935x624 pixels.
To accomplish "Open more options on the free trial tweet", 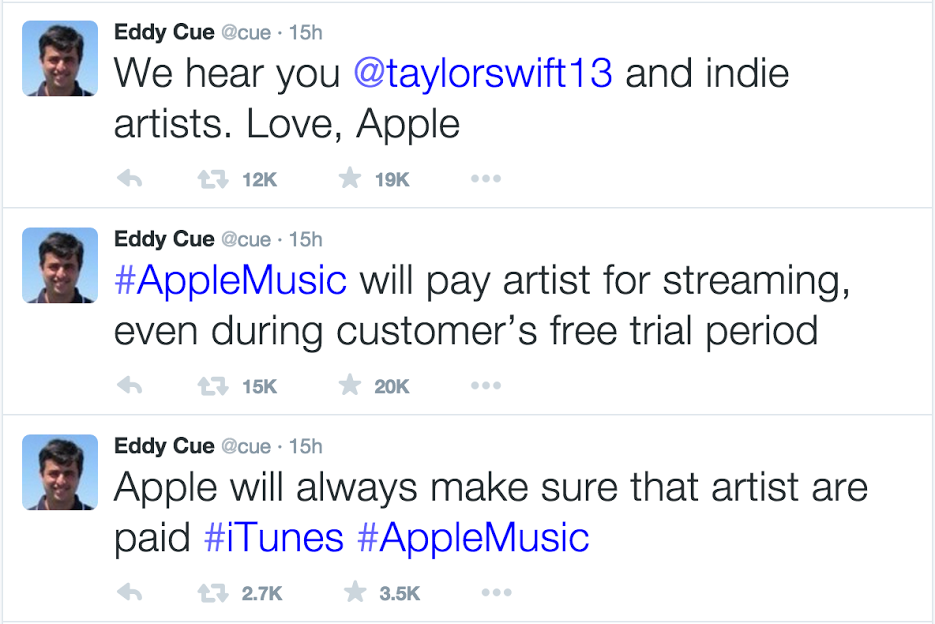I will [x=486, y=385].
